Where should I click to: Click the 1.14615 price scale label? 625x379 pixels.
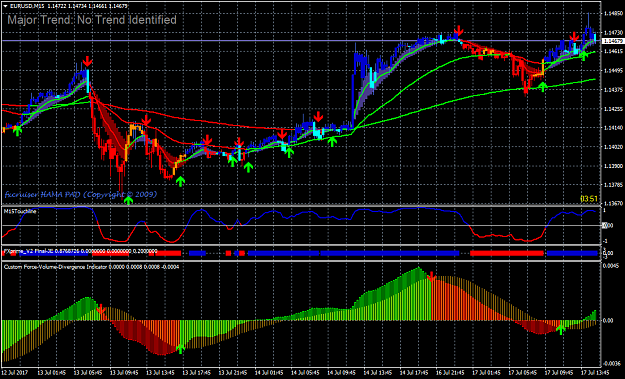click(x=613, y=51)
